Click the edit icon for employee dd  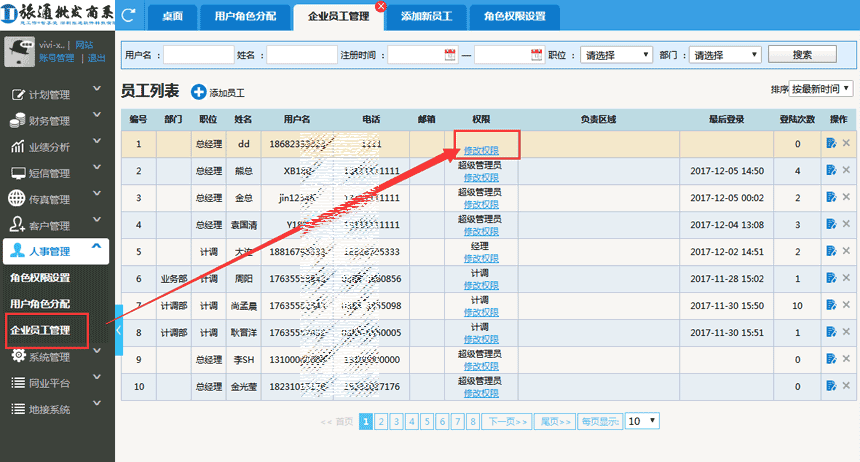point(831,144)
